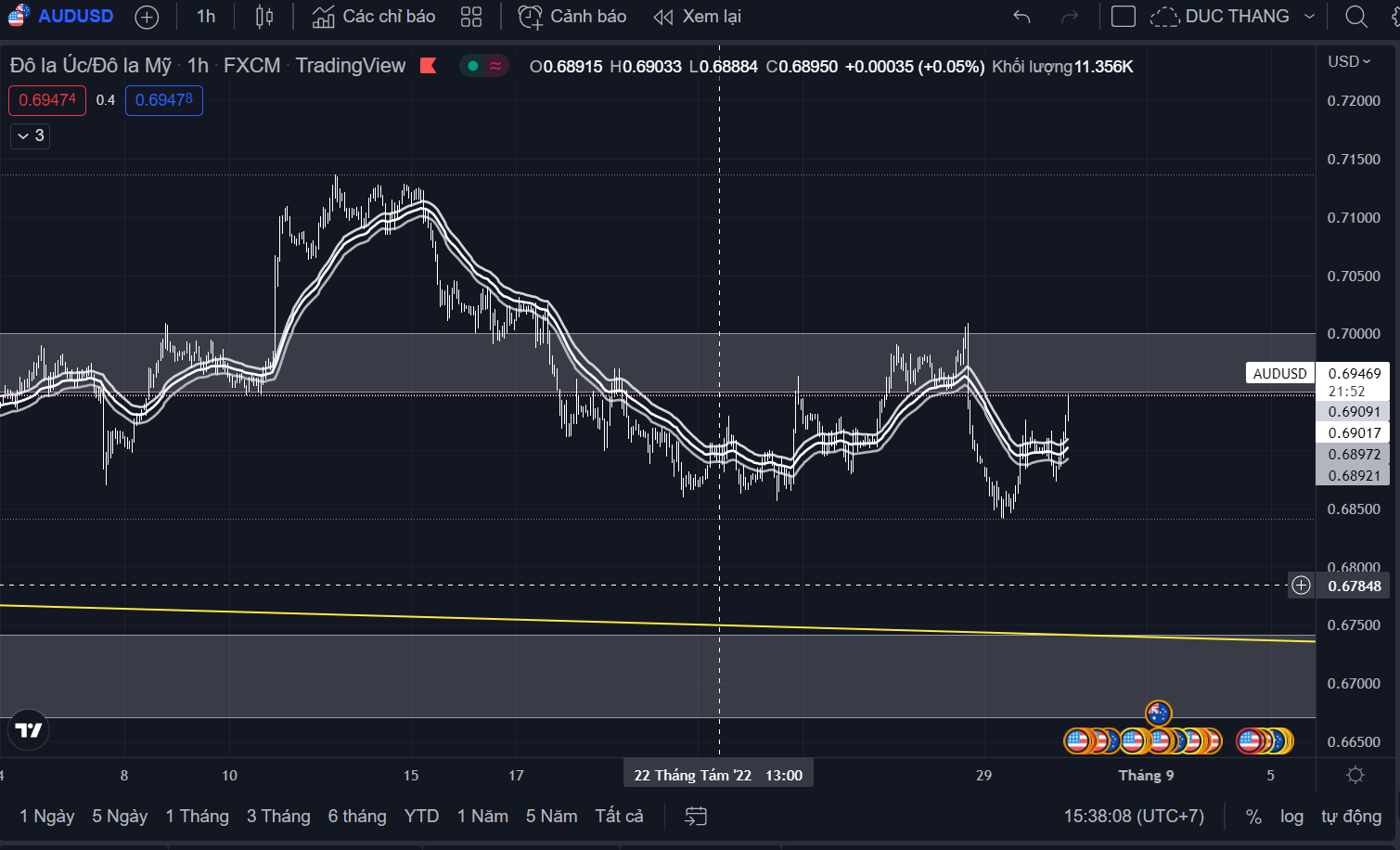Select the 1 Năm date range
1400x850 pixels.
(x=482, y=817)
